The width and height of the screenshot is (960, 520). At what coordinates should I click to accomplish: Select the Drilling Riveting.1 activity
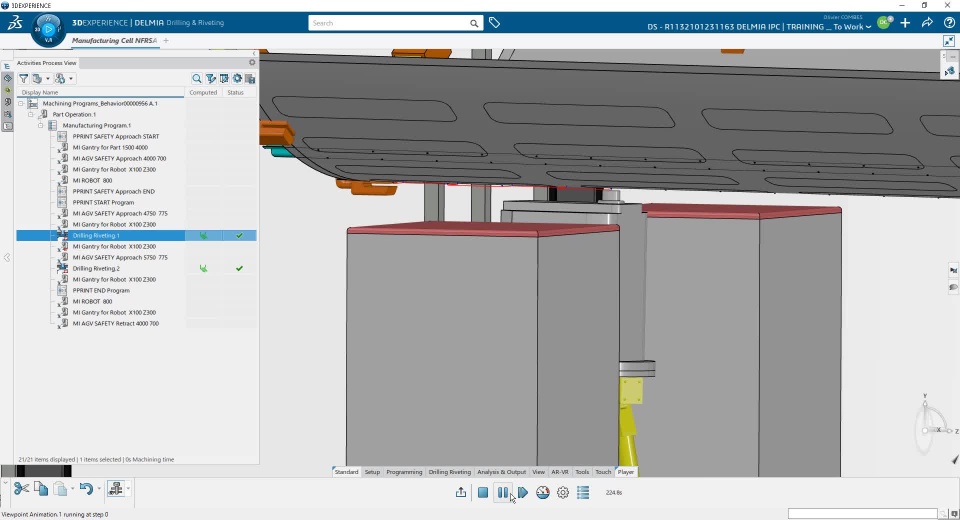point(96,235)
